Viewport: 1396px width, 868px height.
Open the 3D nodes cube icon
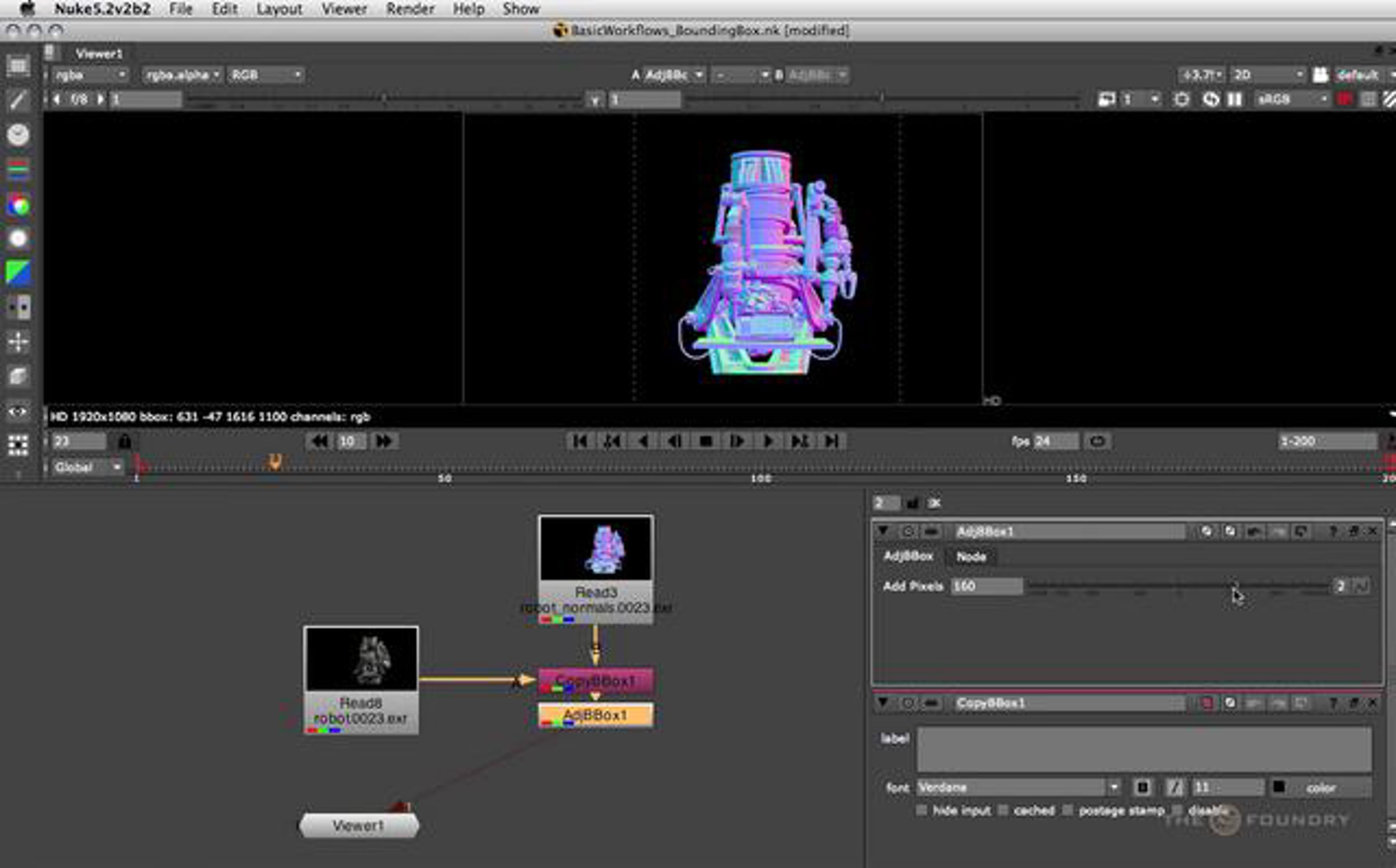[18, 376]
